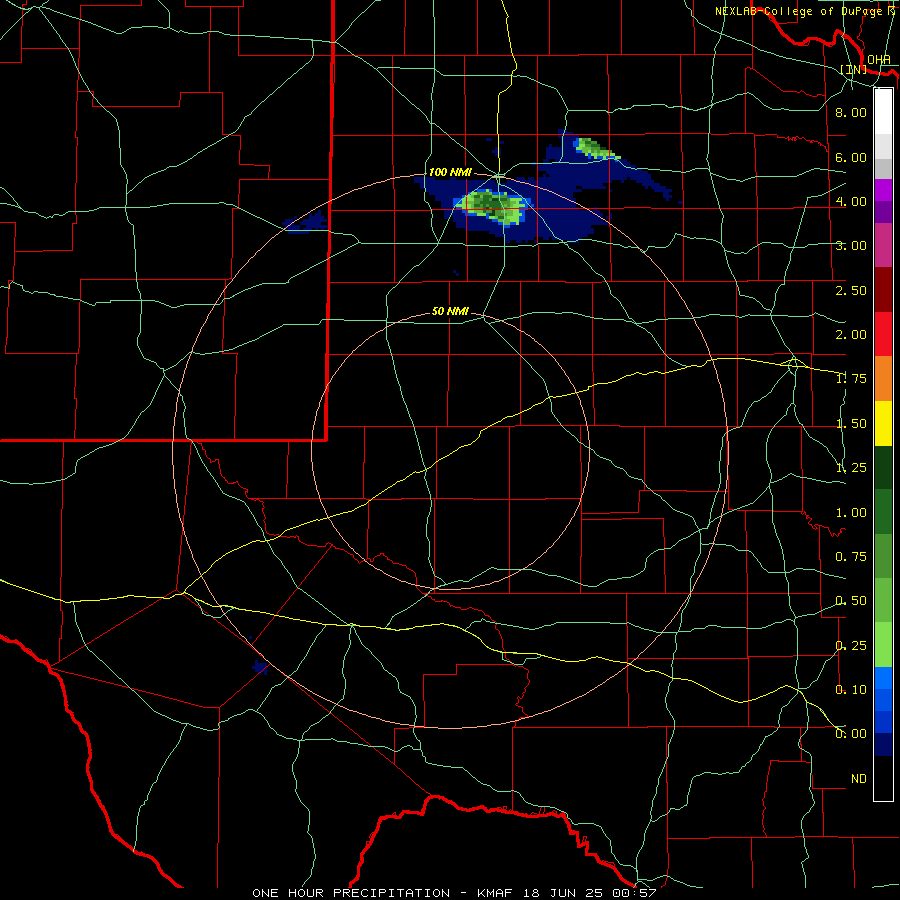Click the blue precipitation patch west of the state line
Image resolution: width=900 pixels, height=900 pixels.
[x=305, y=222]
